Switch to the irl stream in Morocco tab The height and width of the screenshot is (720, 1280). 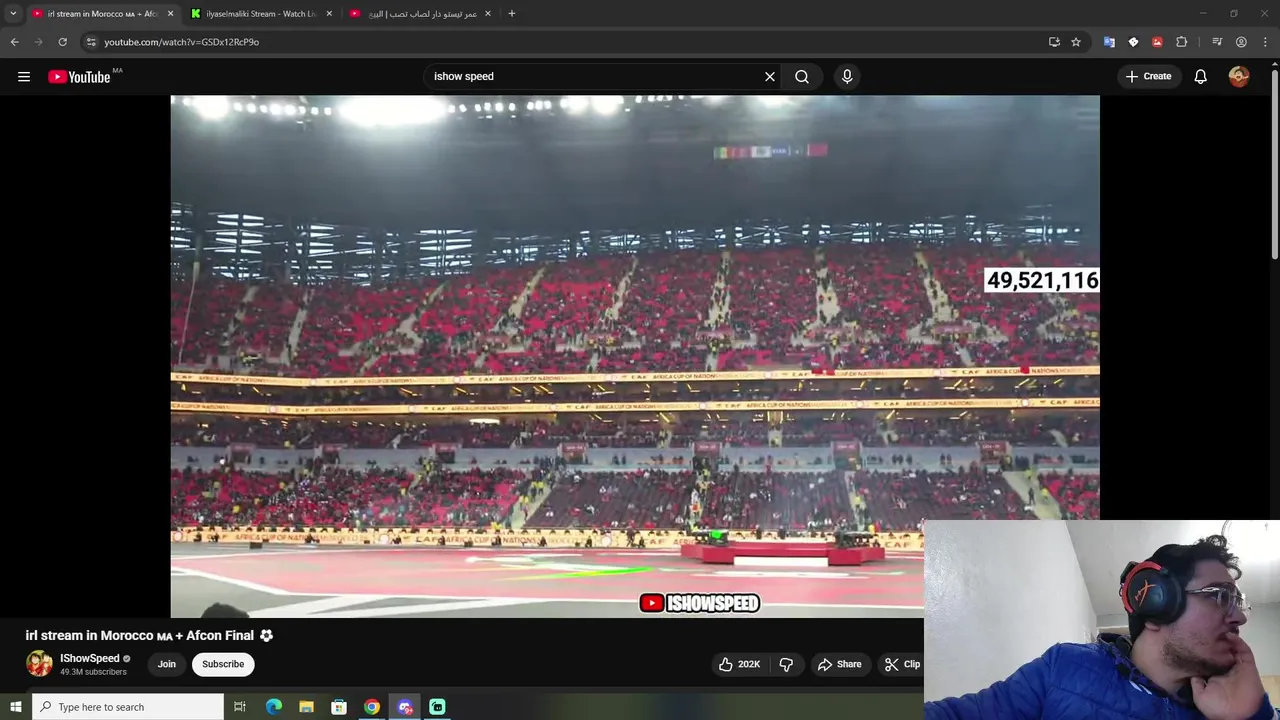[102, 14]
